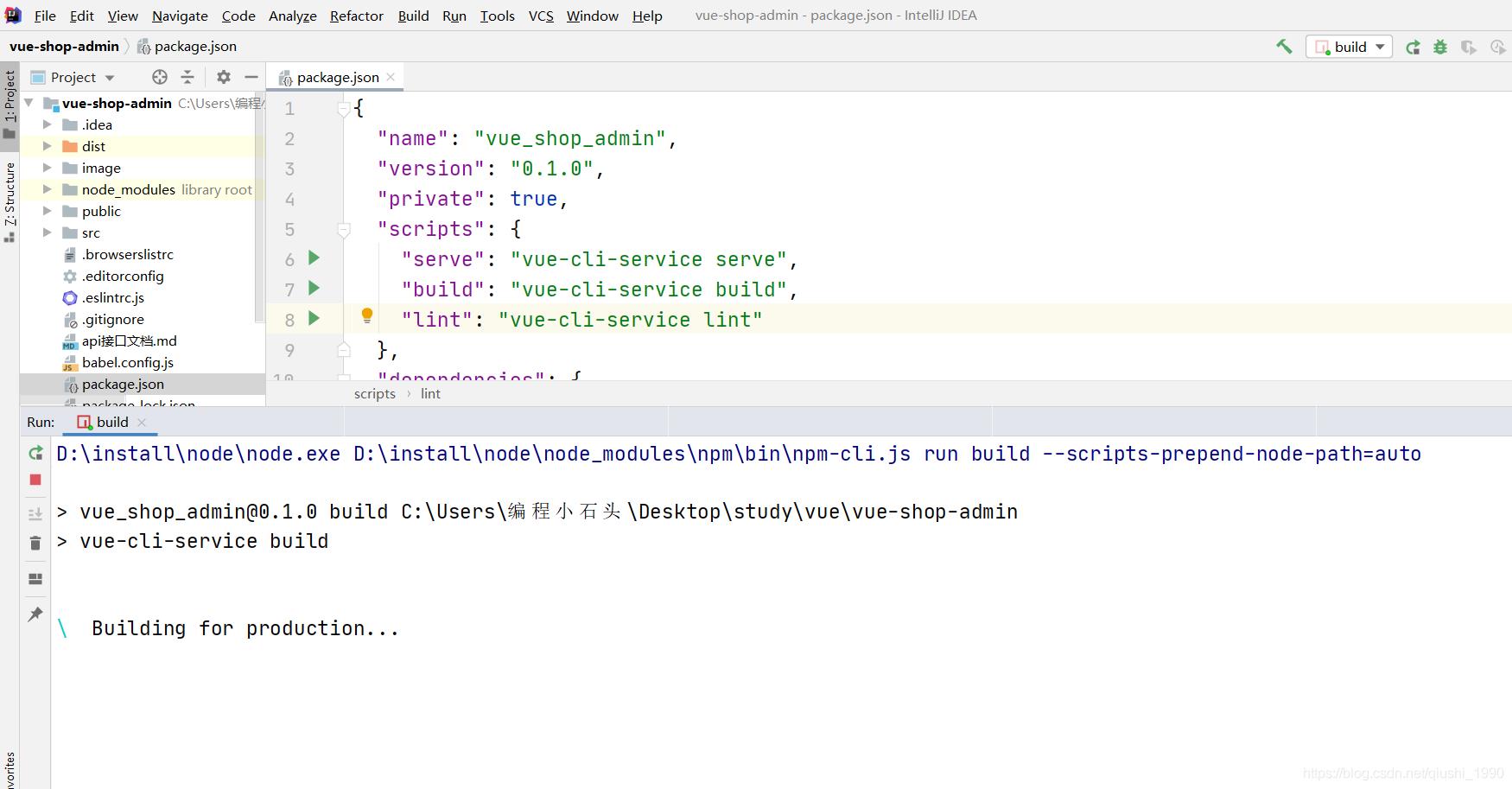Open Project panel settings gear
Viewport: 1512px width, 789px height.
tap(224, 77)
